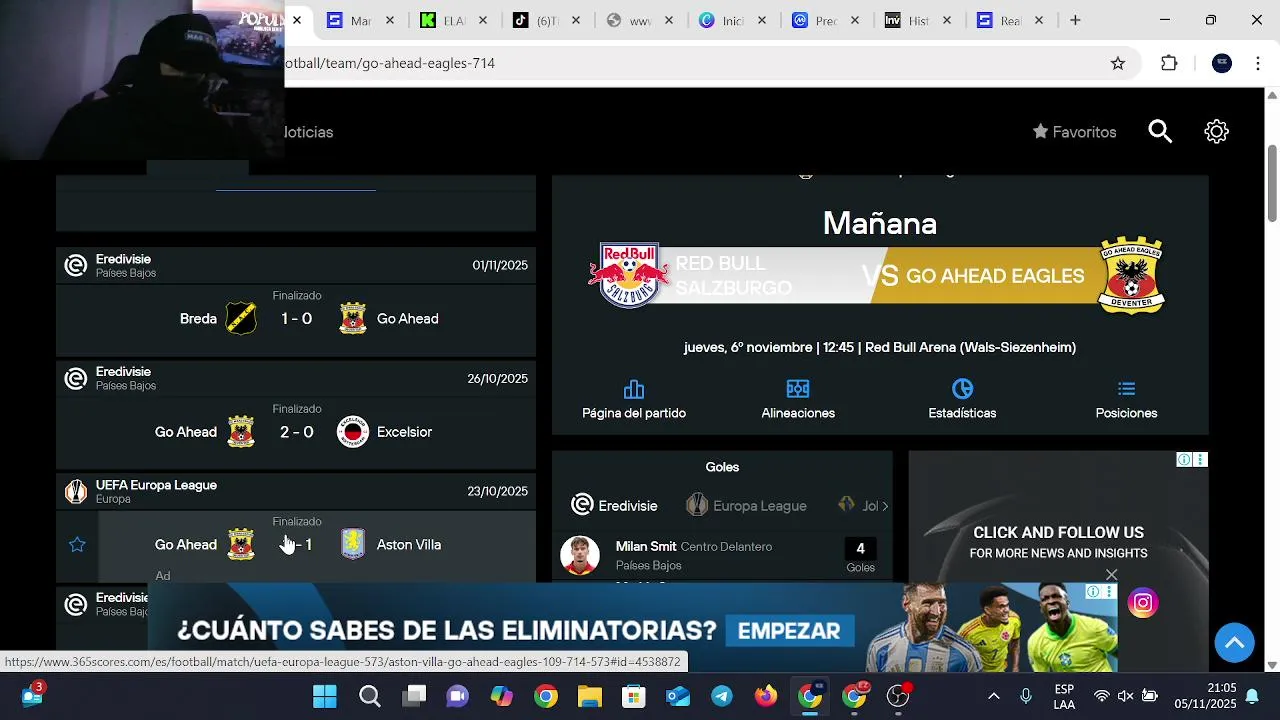This screenshot has width=1280, height=720.
Task: Open Página del partido
Action: tap(634, 400)
